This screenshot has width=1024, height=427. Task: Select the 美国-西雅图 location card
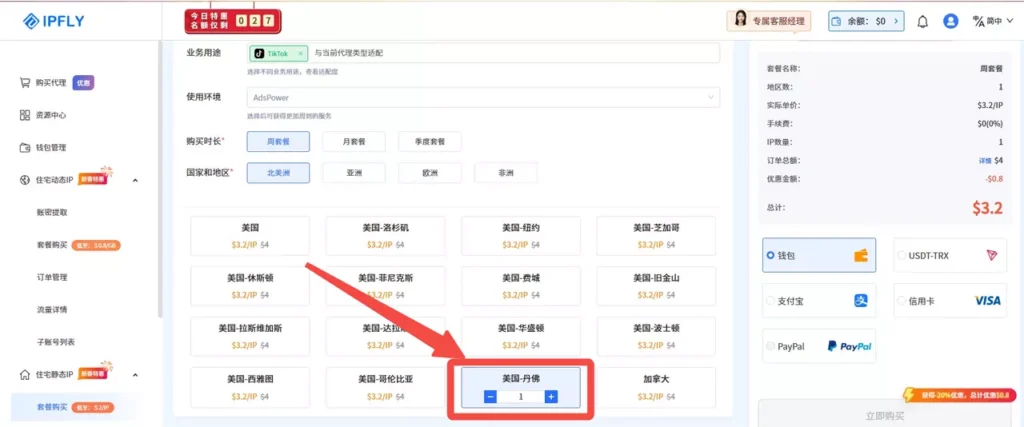tap(250, 387)
